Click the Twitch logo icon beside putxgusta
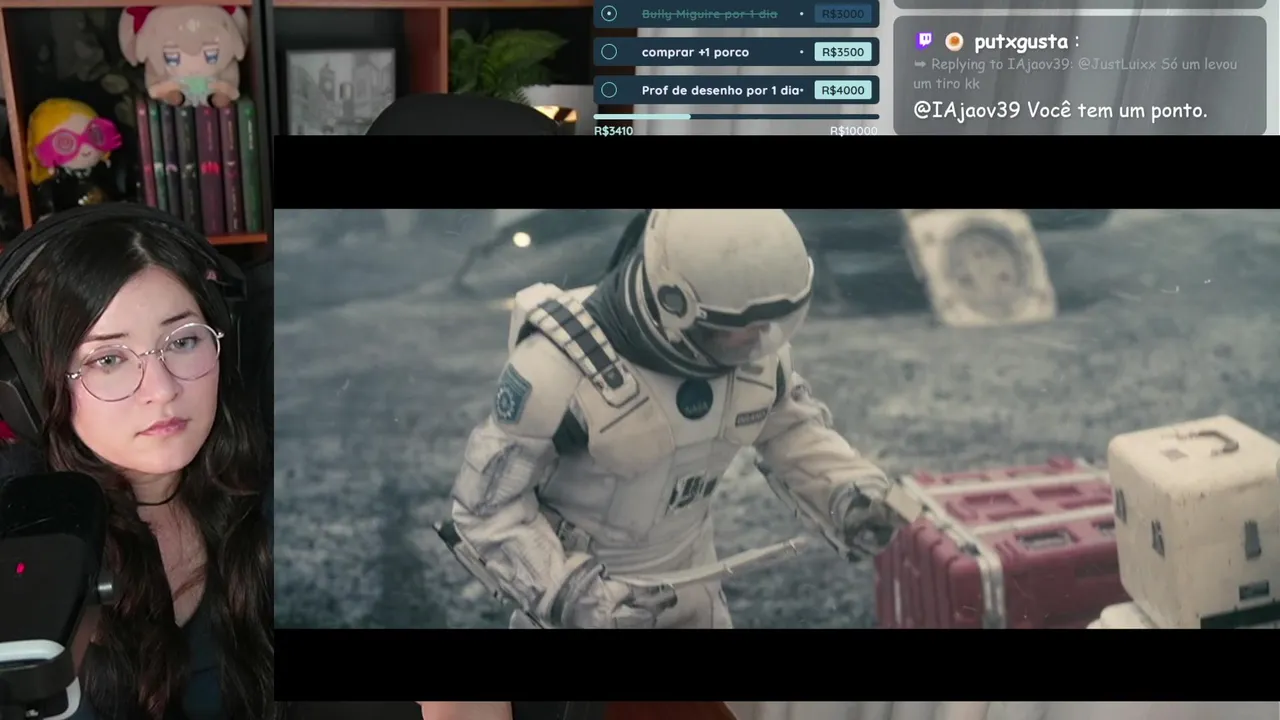1280x720 pixels. [924, 41]
